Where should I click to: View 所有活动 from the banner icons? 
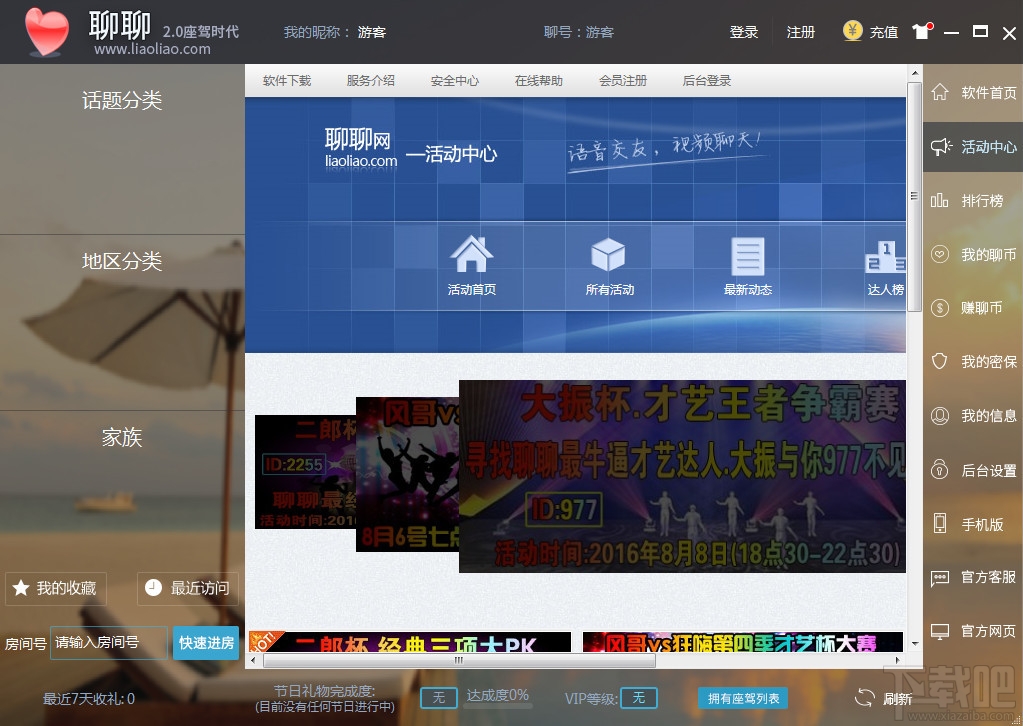(608, 265)
